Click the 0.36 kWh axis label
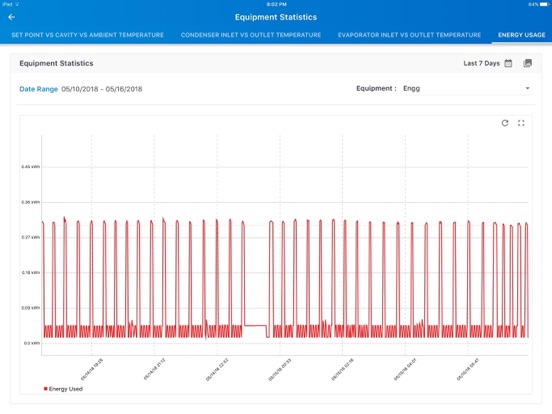The width and height of the screenshot is (552, 414). (31, 202)
